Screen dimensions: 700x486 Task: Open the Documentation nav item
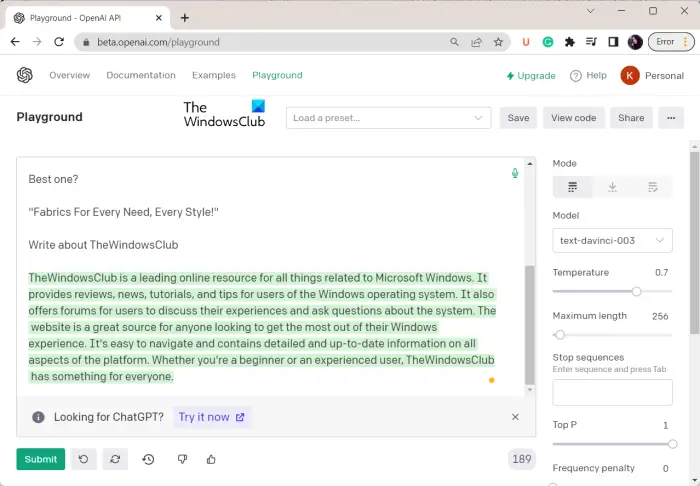[x=141, y=75]
